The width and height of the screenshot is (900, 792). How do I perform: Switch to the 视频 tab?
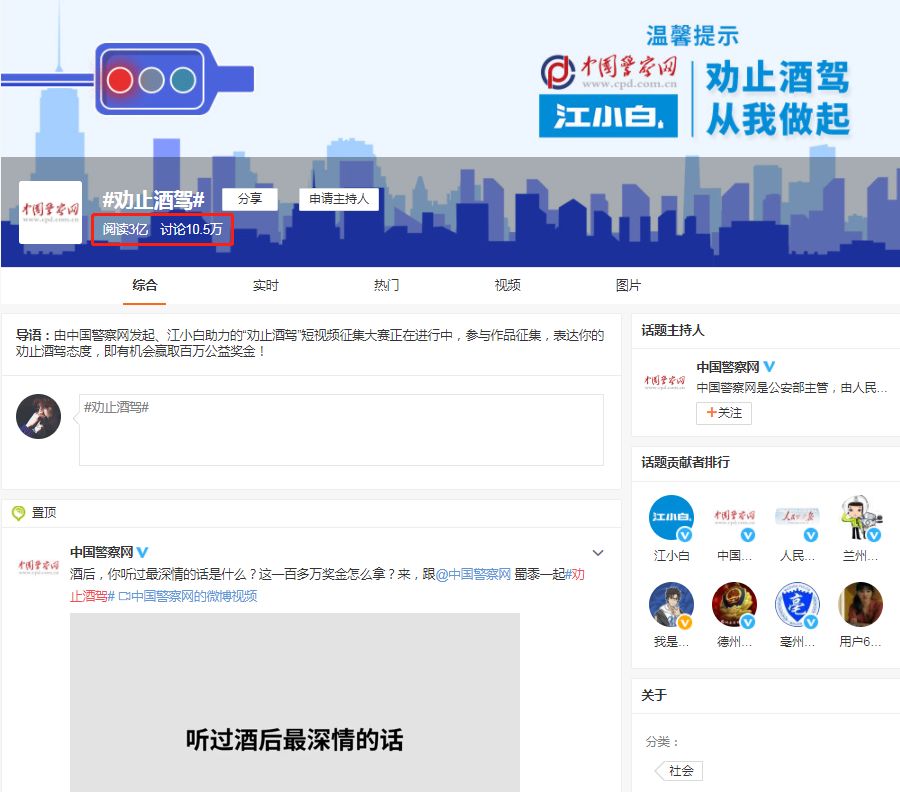[507, 285]
